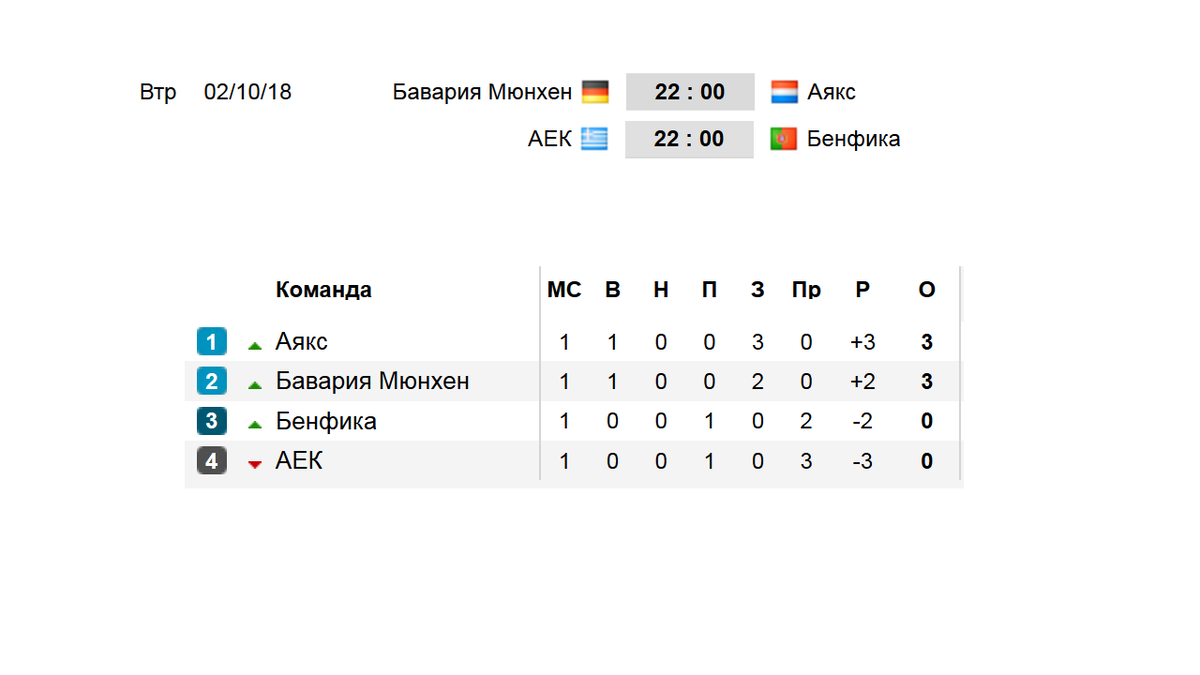Click the rank 3 position badge
Viewport: 1200px width, 675px height.
[212, 421]
